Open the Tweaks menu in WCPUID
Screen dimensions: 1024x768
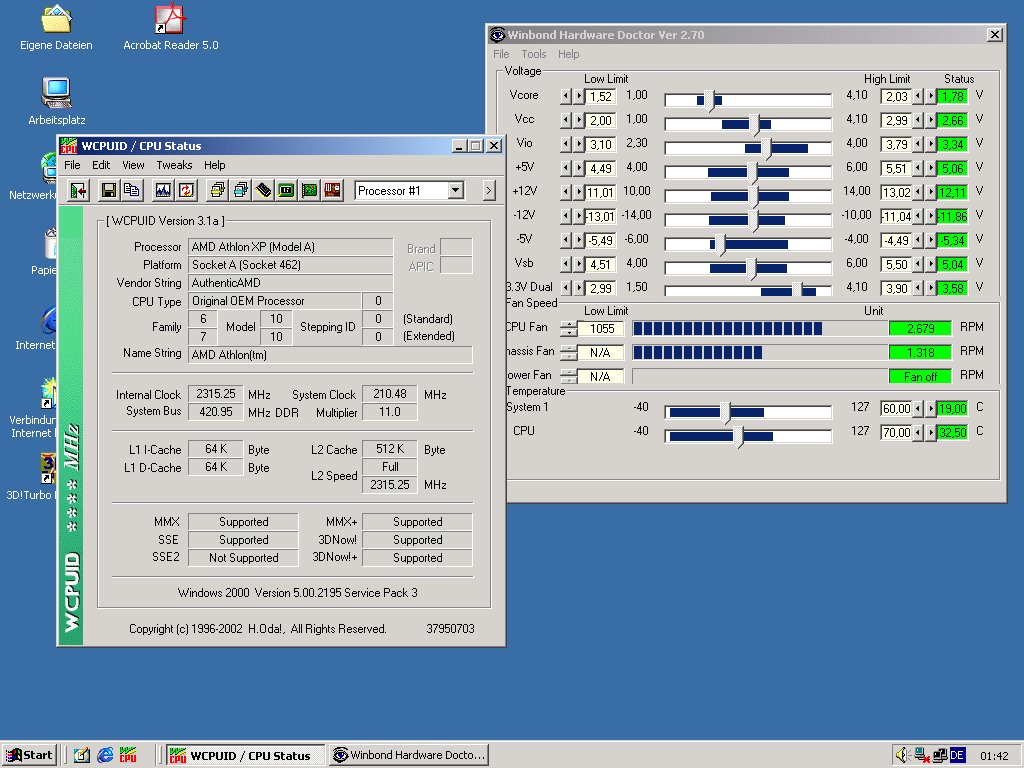pyautogui.click(x=174, y=165)
